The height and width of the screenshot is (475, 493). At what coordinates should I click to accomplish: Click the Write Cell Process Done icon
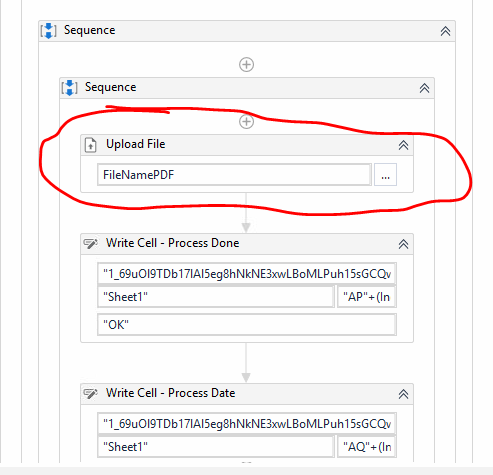coord(90,244)
